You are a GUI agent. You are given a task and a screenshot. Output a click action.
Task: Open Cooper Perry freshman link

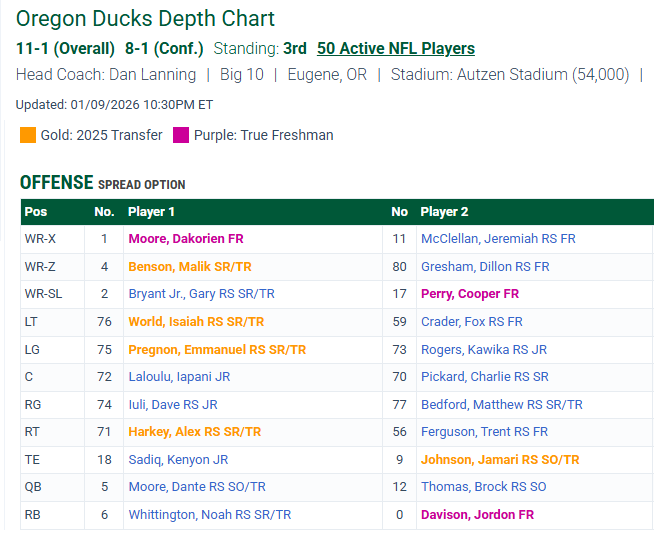point(469,294)
